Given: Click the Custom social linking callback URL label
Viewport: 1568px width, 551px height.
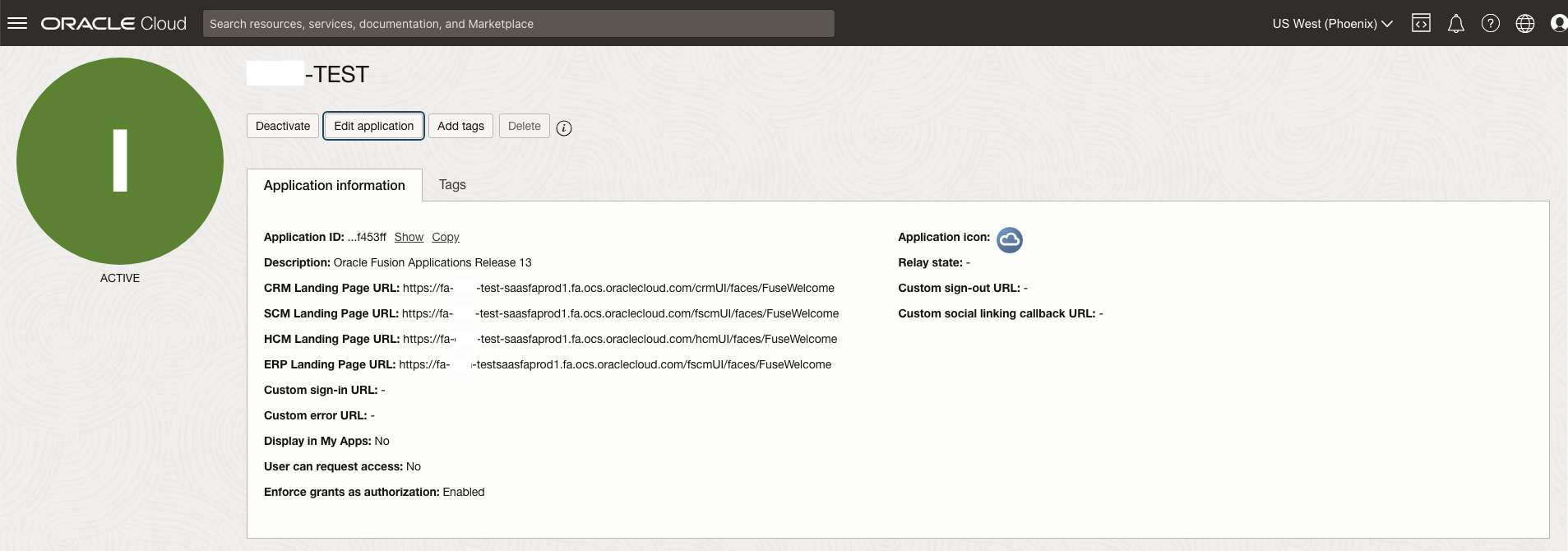Looking at the screenshot, I should 997,313.
